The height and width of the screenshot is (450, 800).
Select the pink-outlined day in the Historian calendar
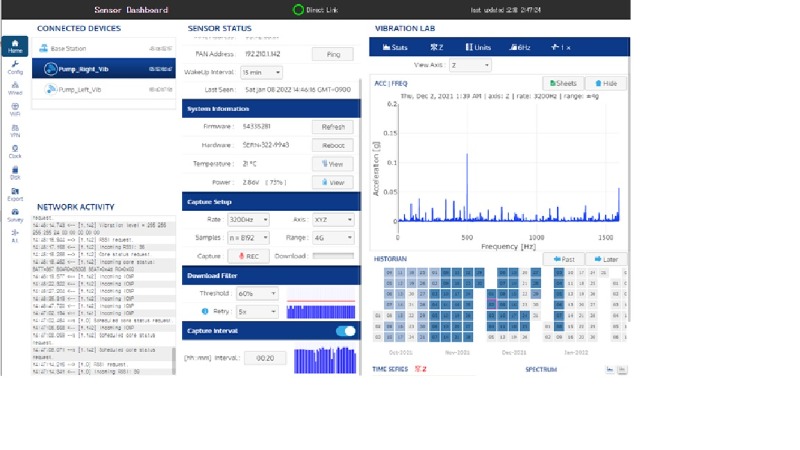pos(491,305)
